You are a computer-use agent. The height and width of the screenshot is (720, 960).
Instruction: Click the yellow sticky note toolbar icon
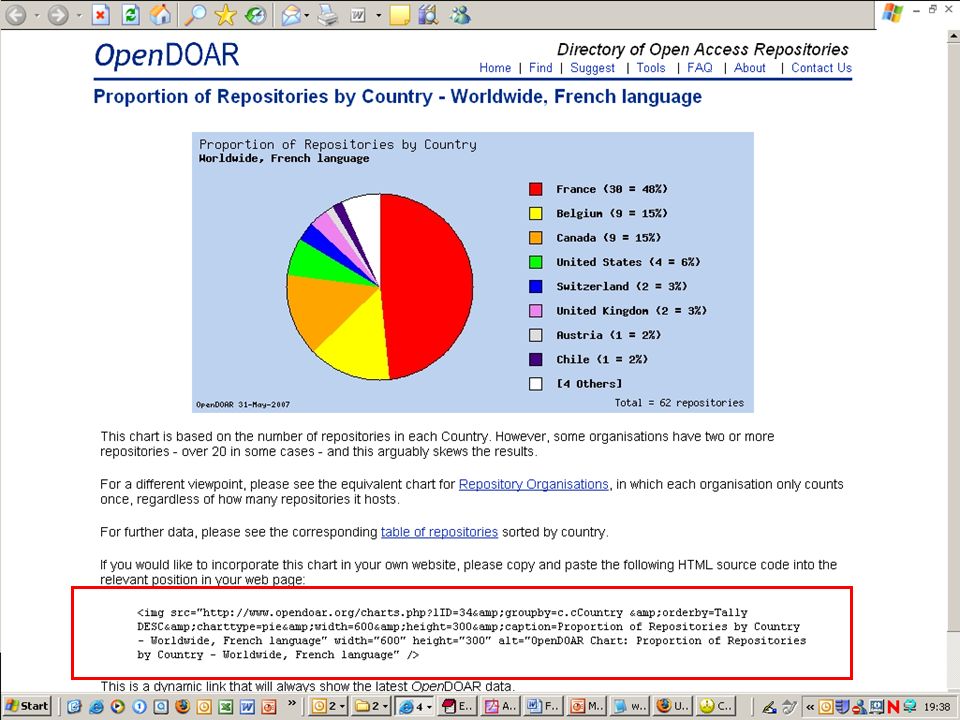pos(400,15)
